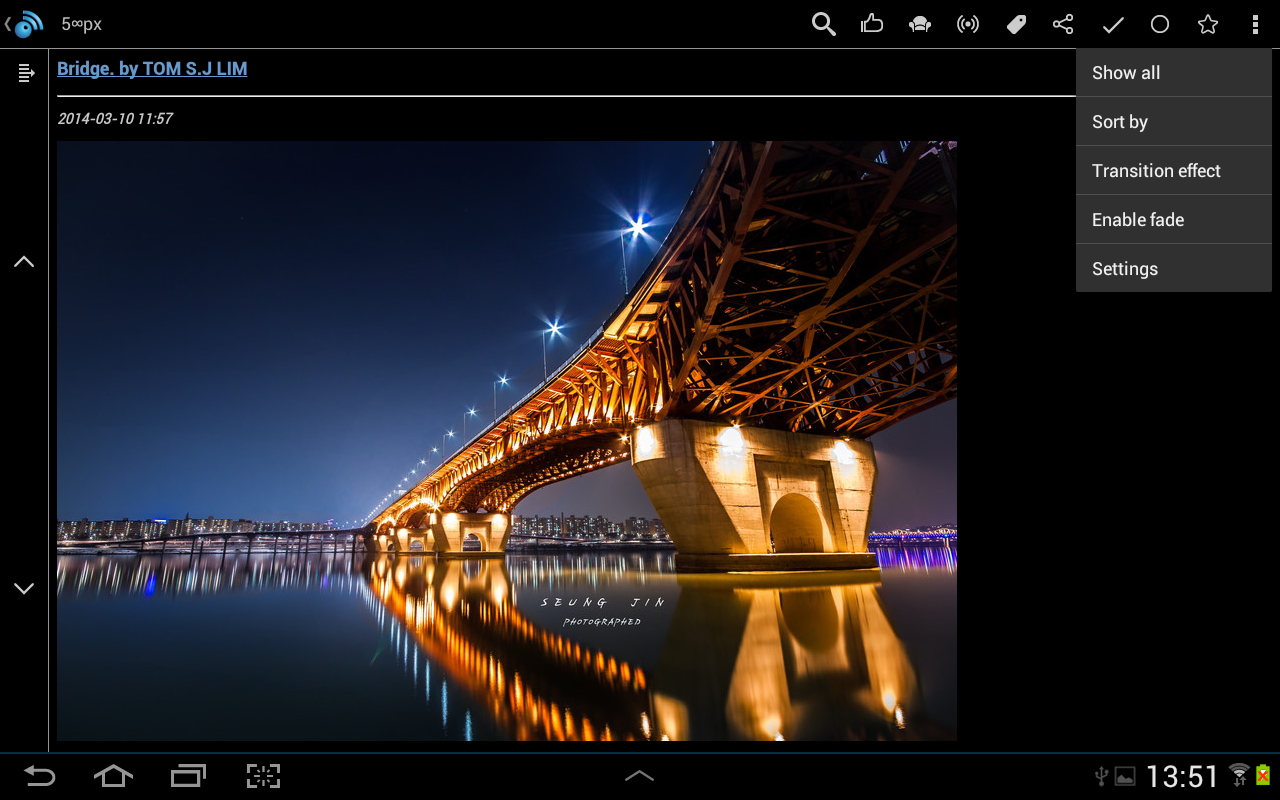Mark the article as read with the checkmark
This screenshot has height=800, width=1280.
tap(1111, 23)
